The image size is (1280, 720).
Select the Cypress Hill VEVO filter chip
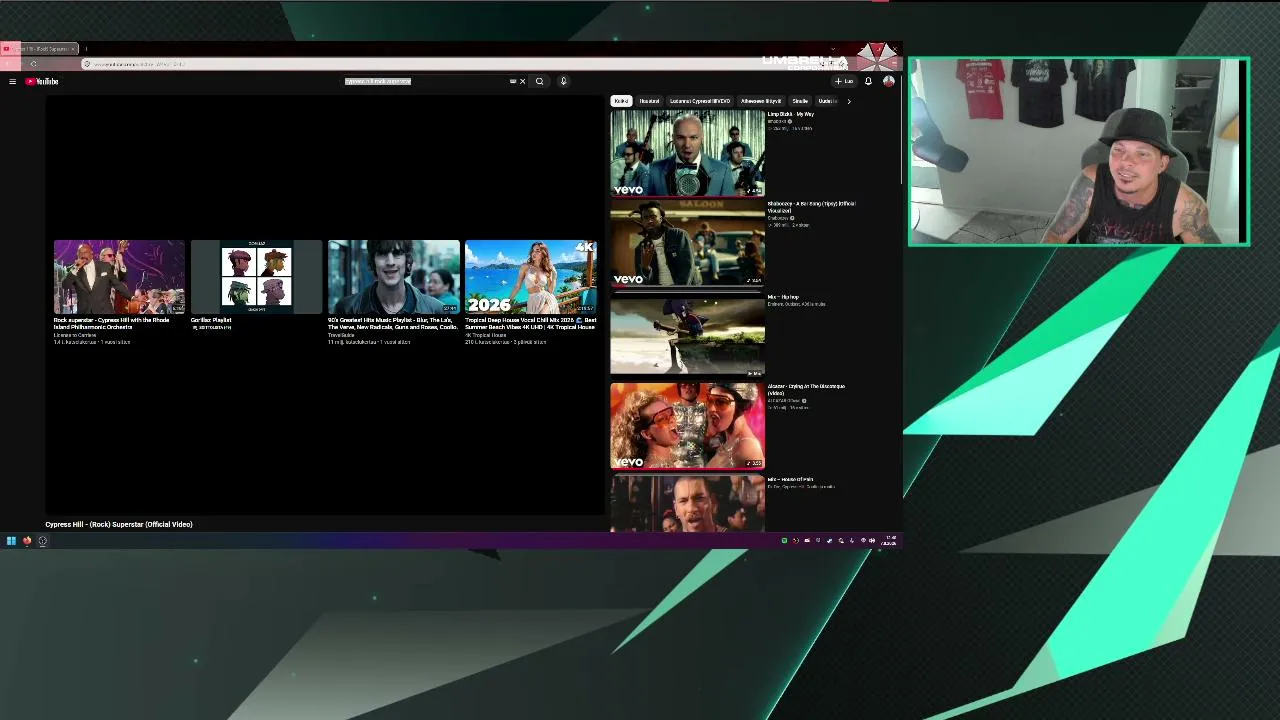(x=700, y=101)
